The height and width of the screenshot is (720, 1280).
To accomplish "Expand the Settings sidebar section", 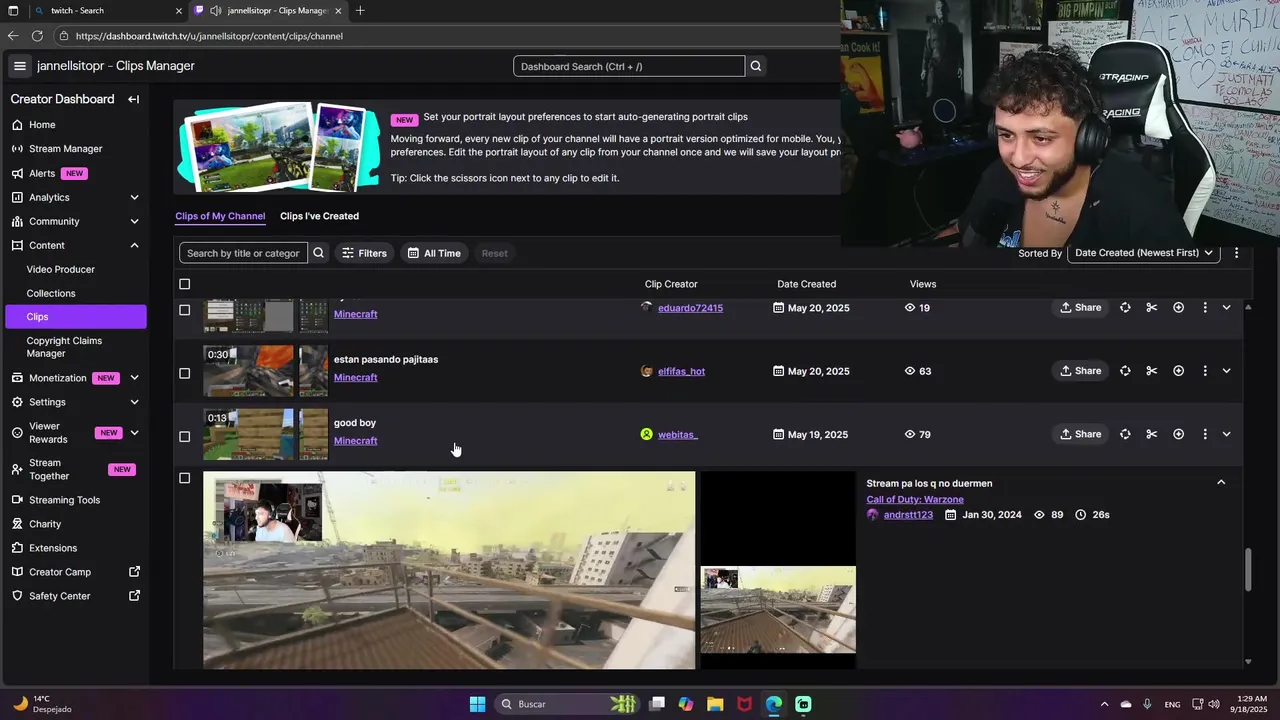I will [134, 402].
